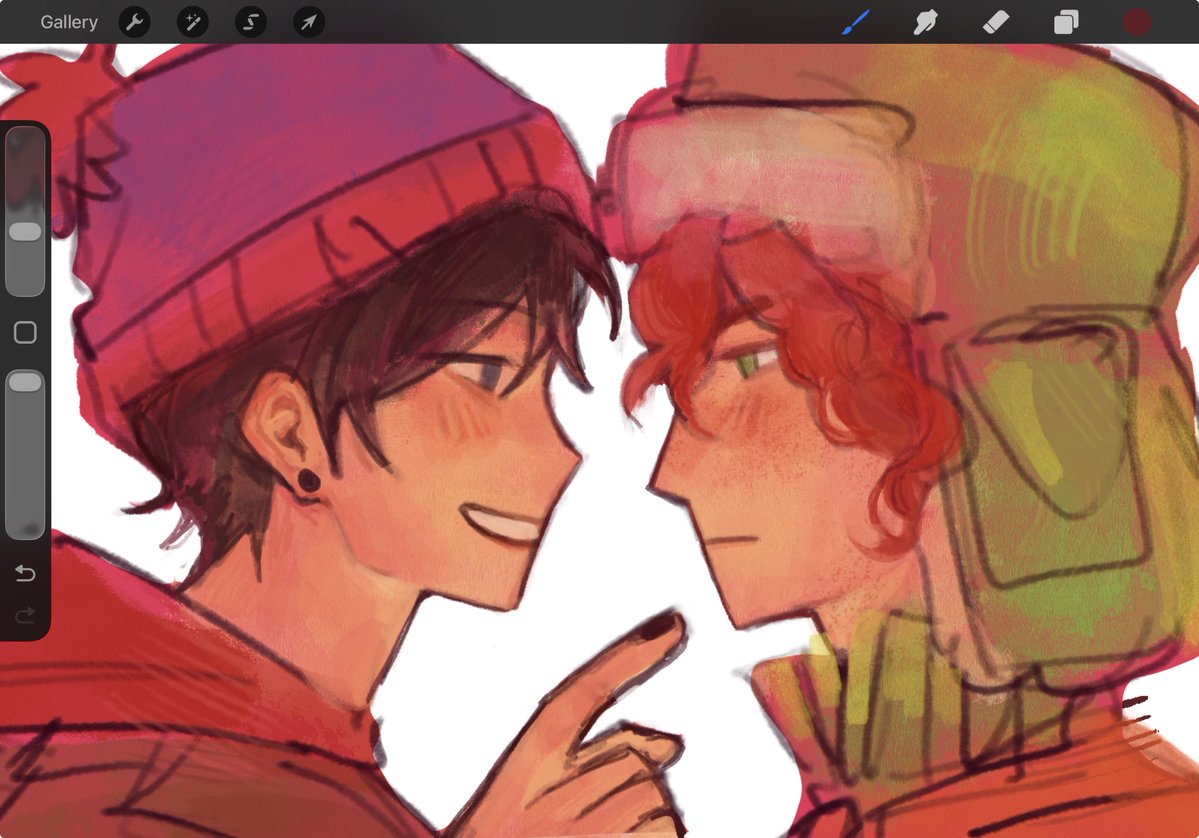Activate the Transform arrow tool

click(309, 22)
